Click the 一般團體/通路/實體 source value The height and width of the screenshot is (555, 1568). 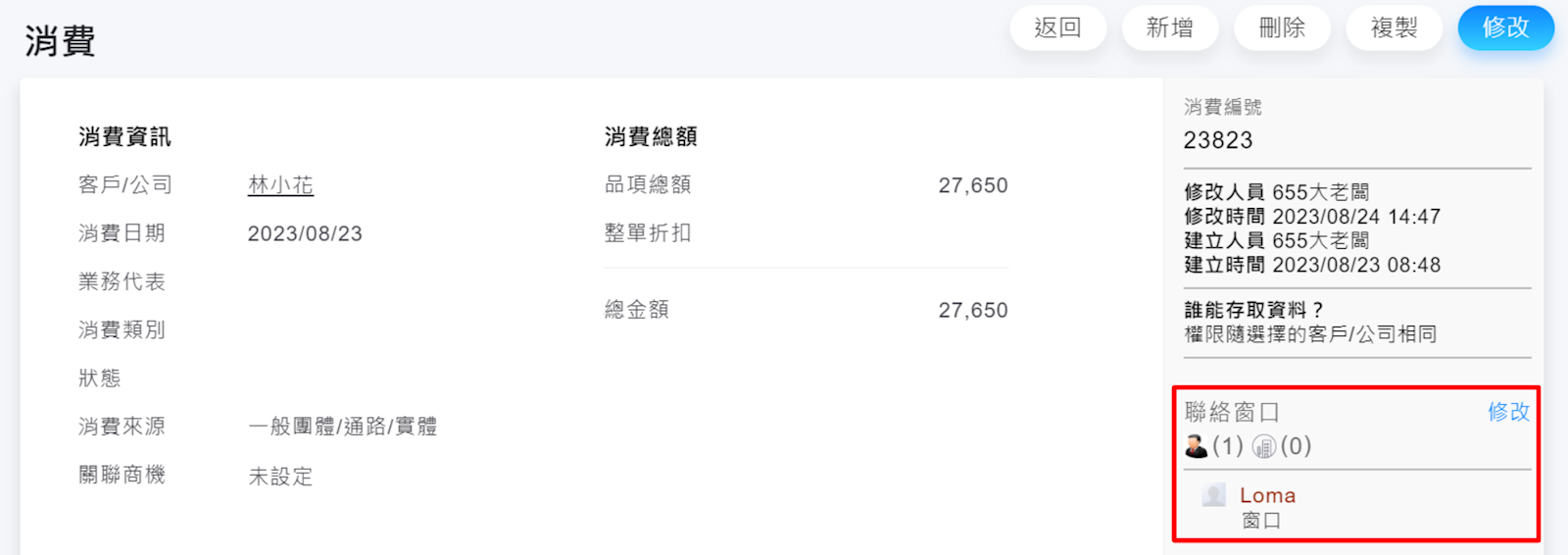pos(343,427)
